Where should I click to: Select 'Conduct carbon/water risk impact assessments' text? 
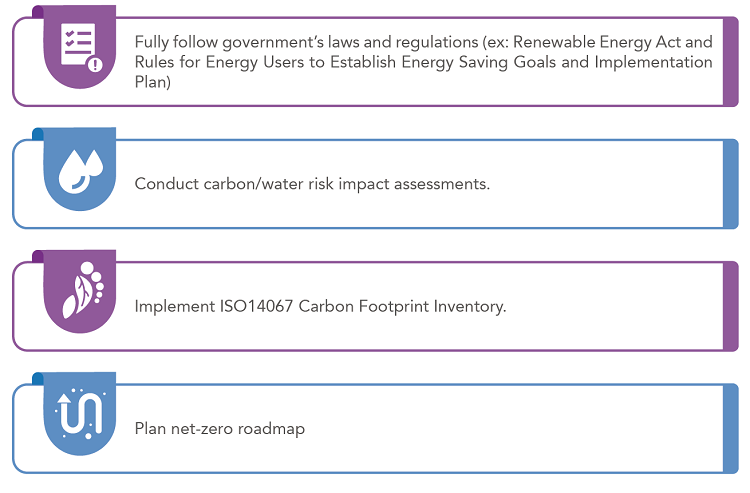[x=312, y=184]
